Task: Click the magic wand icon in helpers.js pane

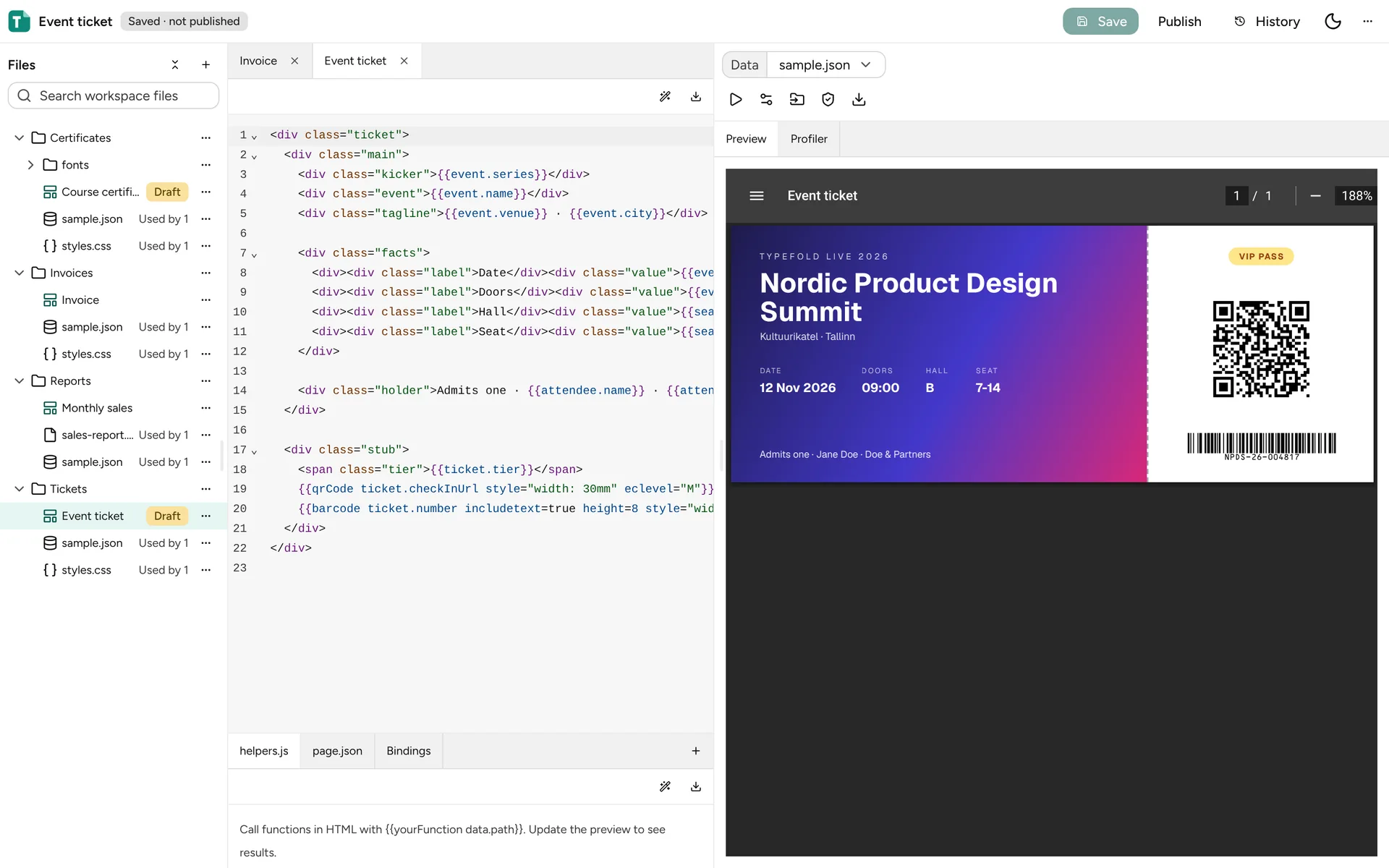Action: [665, 787]
